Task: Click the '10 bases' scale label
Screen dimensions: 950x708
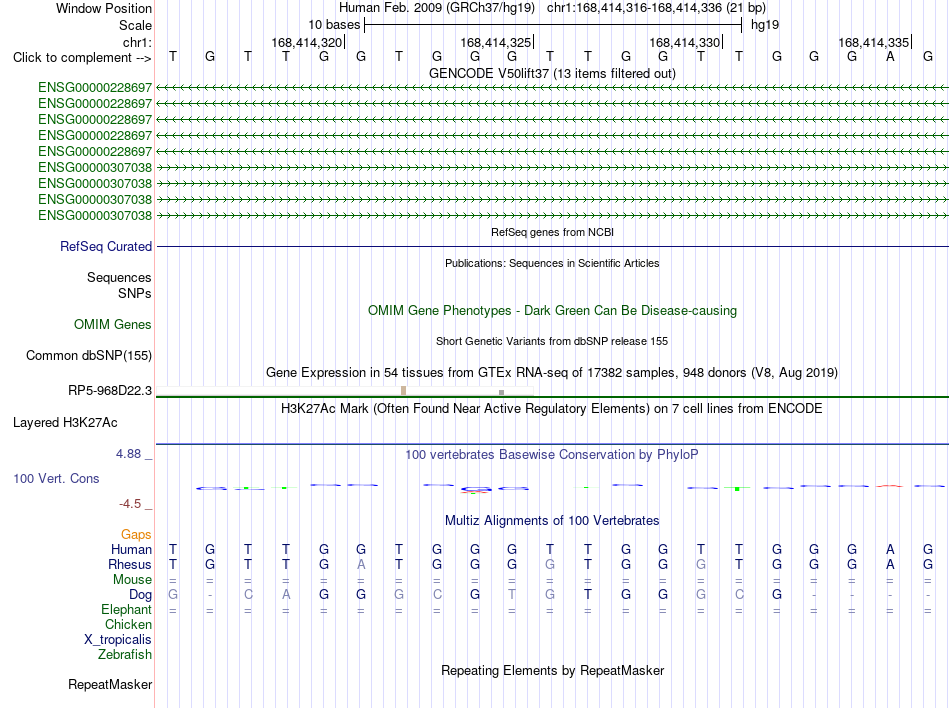Action: tap(334, 25)
